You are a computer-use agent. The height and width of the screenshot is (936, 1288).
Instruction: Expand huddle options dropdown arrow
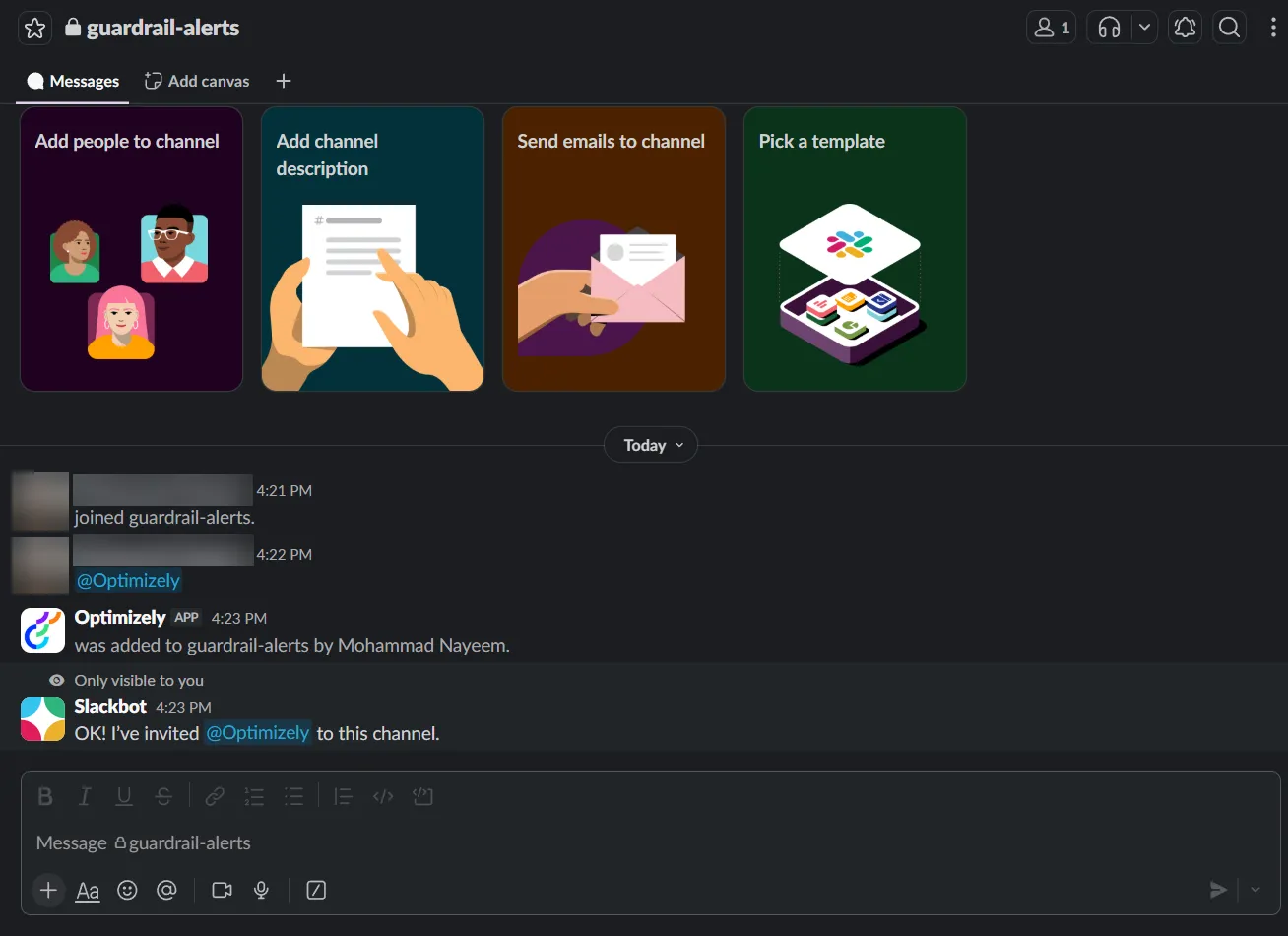(1144, 28)
